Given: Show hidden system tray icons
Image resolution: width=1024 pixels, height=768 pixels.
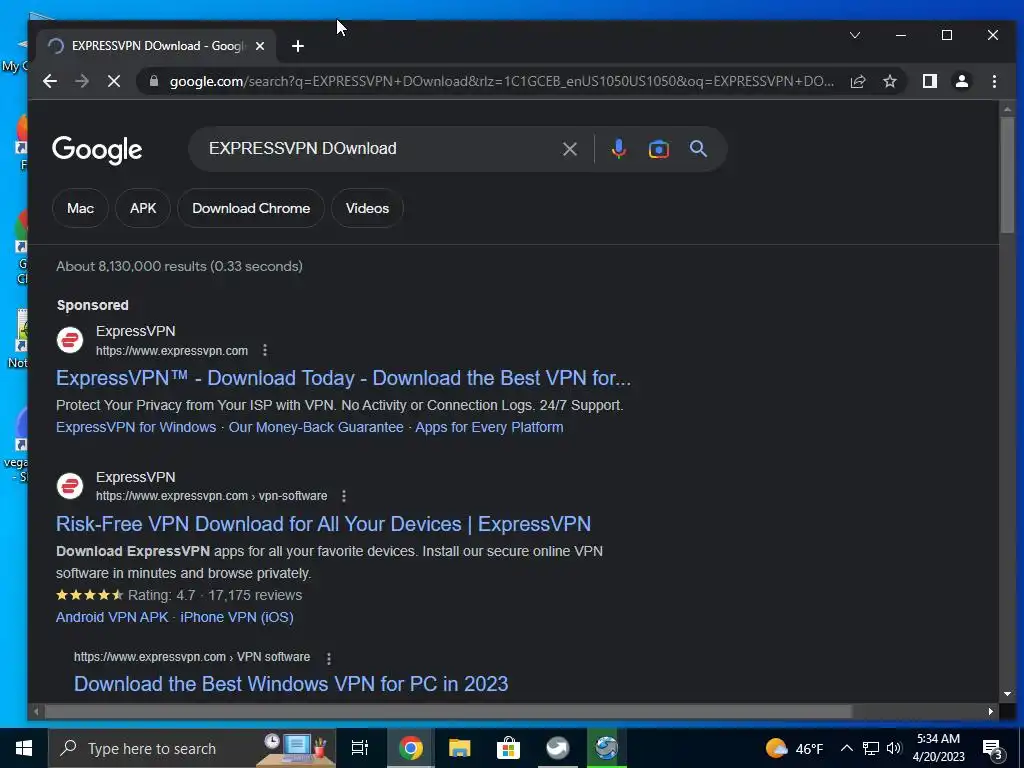Looking at the screenshot, I should 846,748.
